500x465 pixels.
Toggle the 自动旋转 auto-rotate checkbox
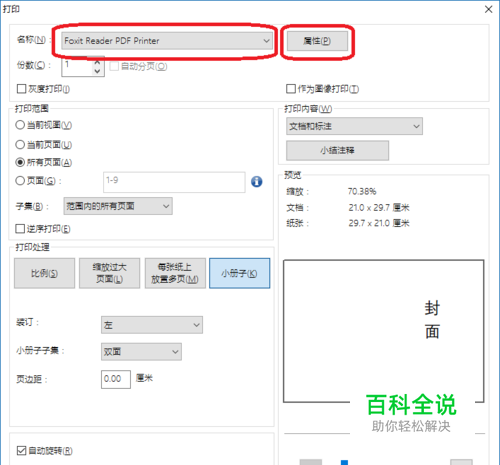pos(21,451)
